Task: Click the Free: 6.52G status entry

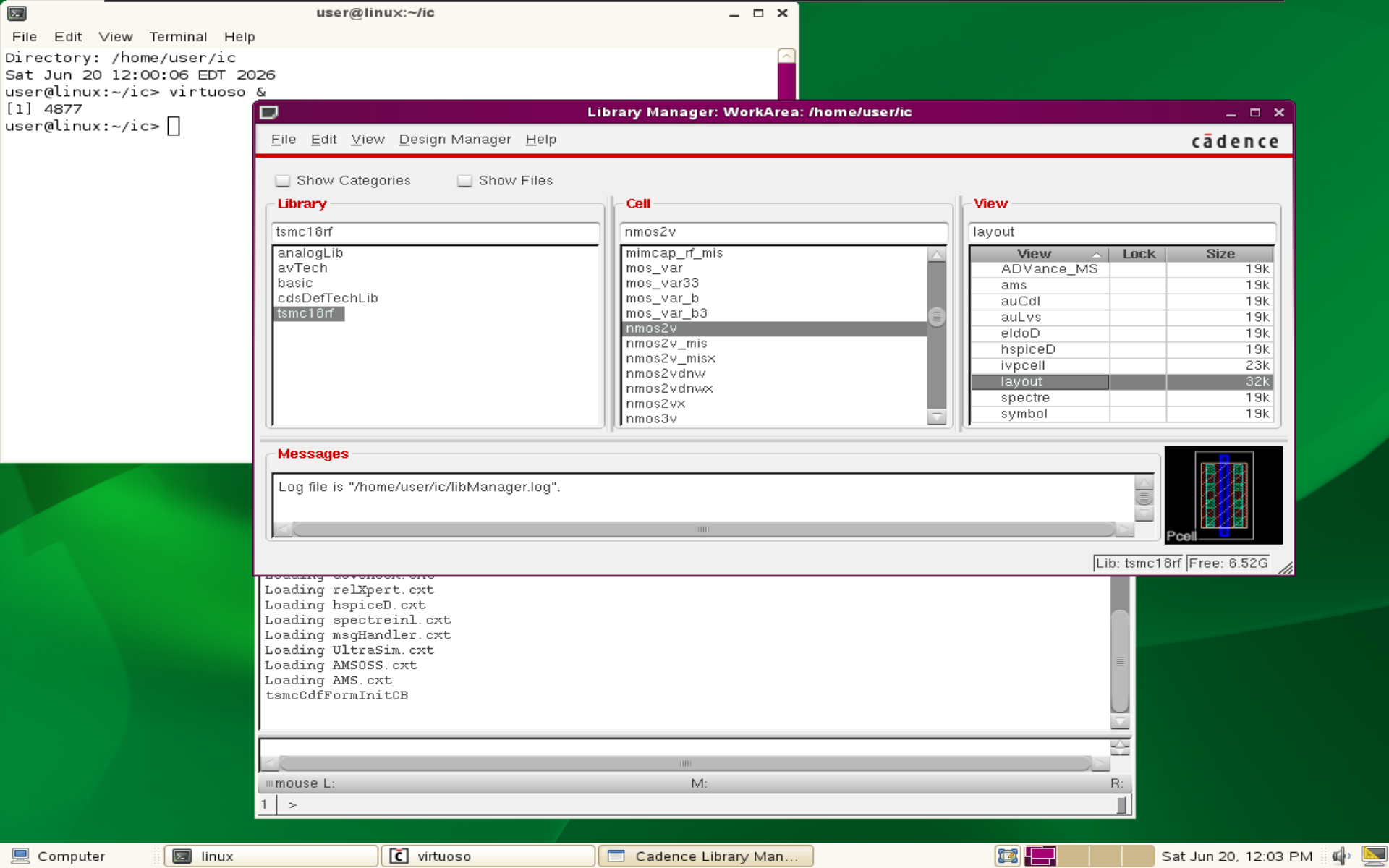Action: [x=1228, y=563]
